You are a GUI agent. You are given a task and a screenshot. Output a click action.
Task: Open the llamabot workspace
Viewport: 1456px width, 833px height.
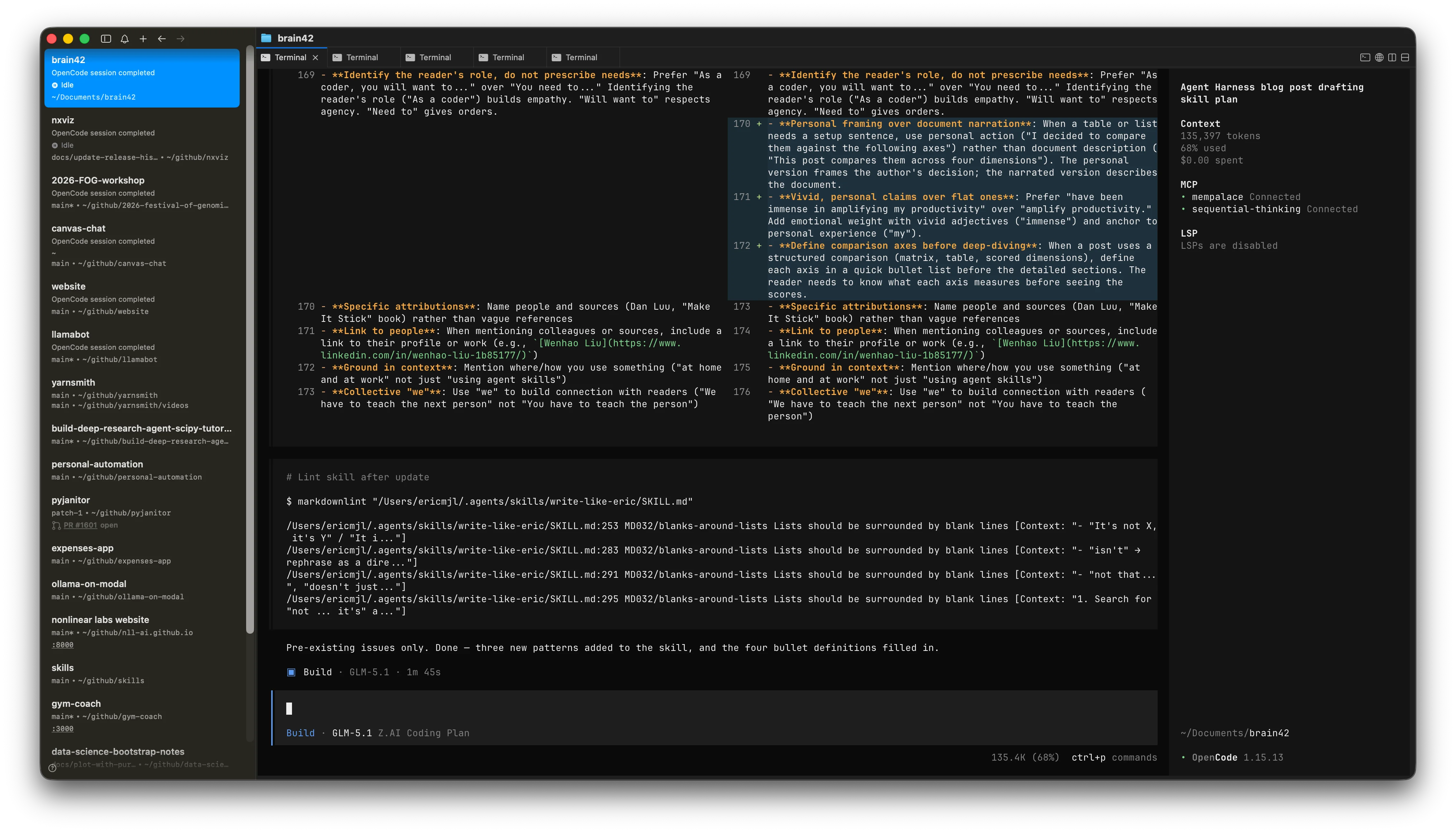coord(142,347)
